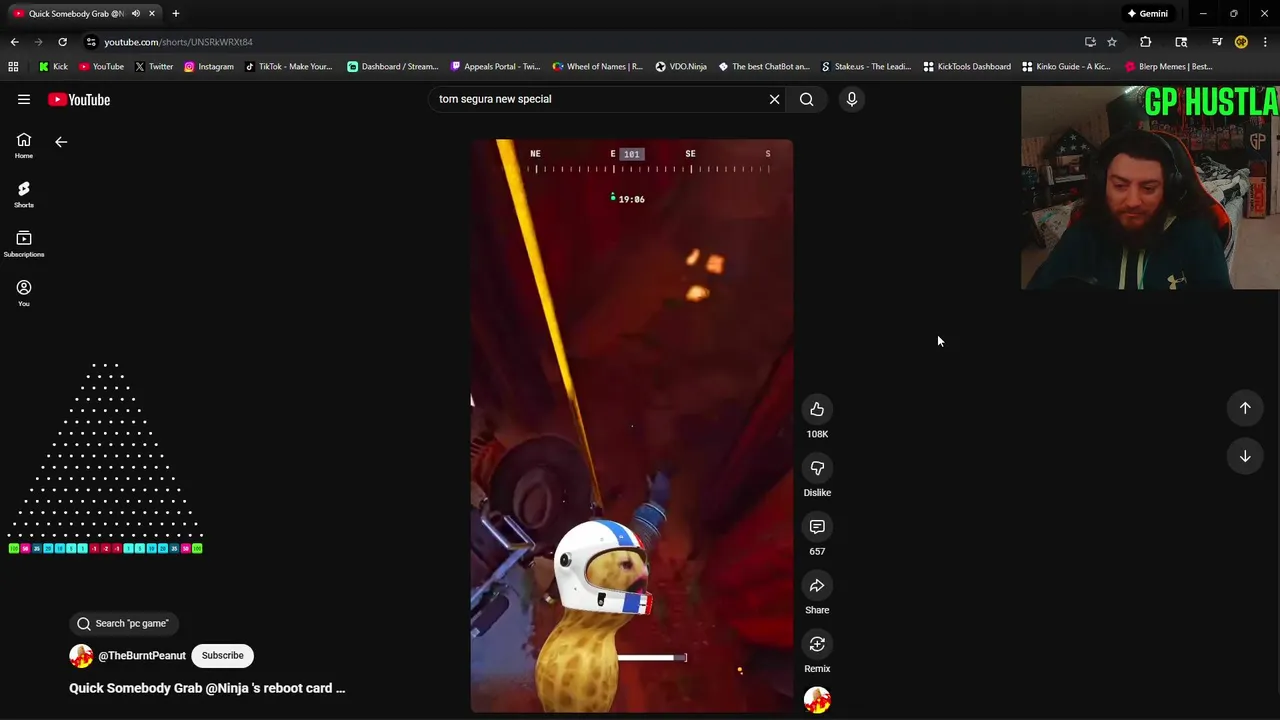Close the Quick Somebody Grab tab
The height and width of the screenshot is (720, 1280).
152,14
